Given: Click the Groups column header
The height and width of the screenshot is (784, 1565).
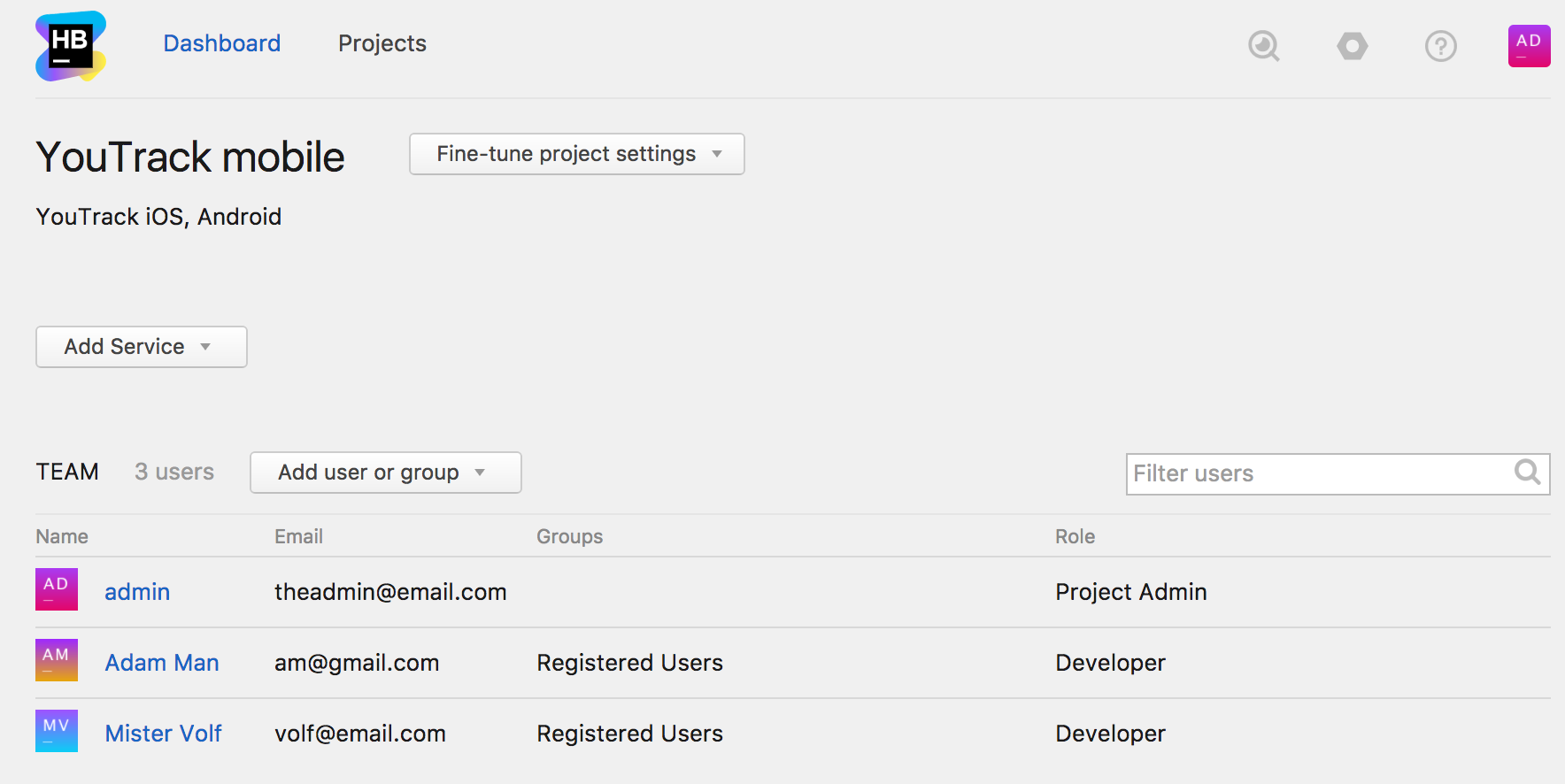Looking at the screenshot, I should 570,537.
